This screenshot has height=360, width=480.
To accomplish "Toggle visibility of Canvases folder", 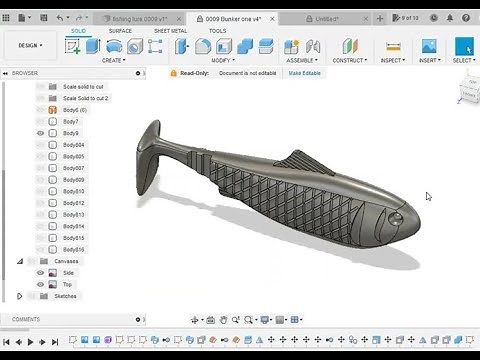I will (x=32, y=261).
